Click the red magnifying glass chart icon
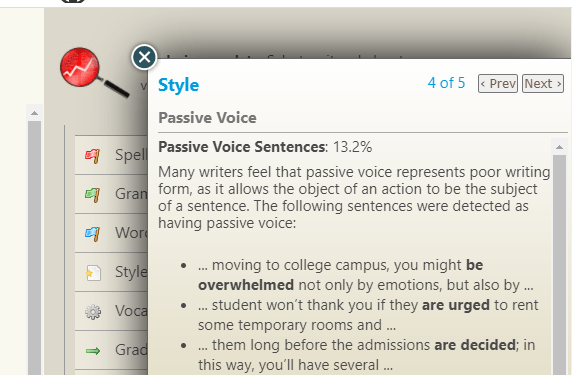 [x=93, y=71]
